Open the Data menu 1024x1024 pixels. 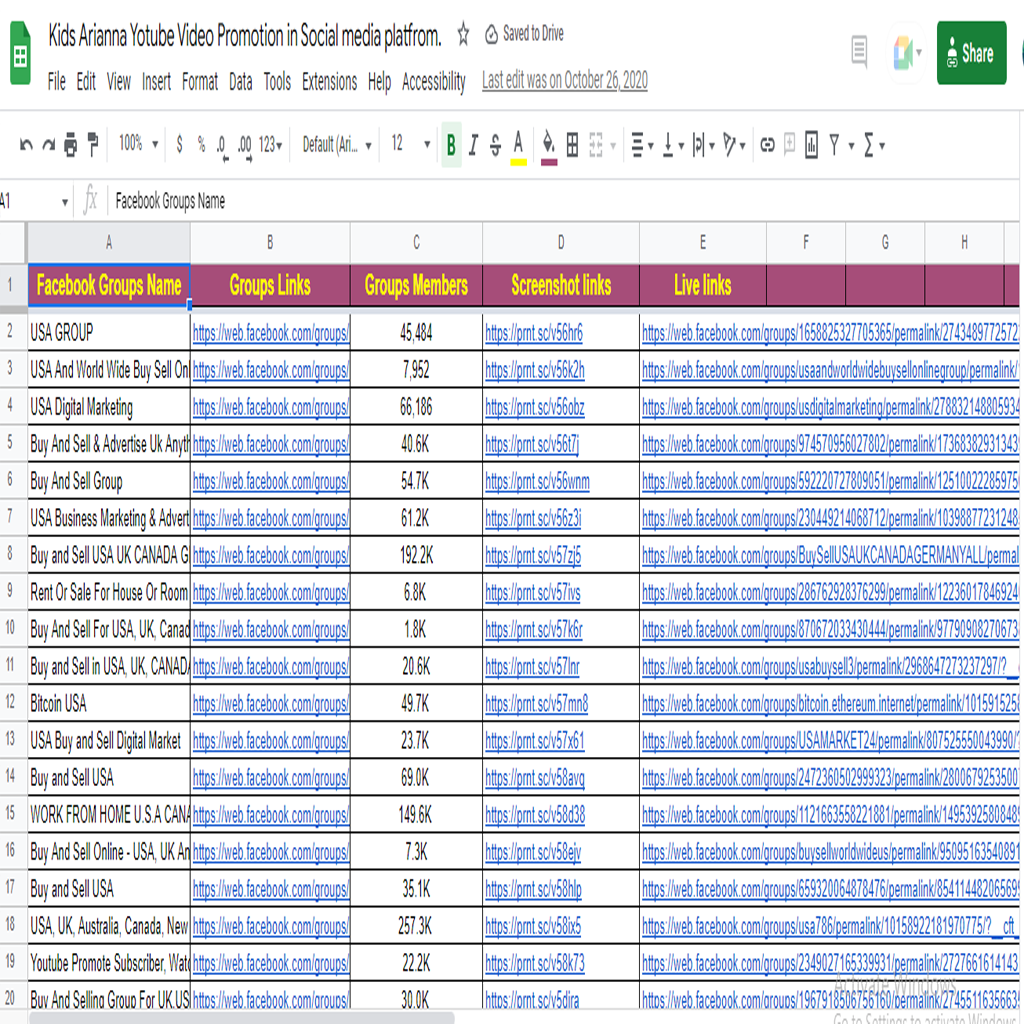coord(241,82)
